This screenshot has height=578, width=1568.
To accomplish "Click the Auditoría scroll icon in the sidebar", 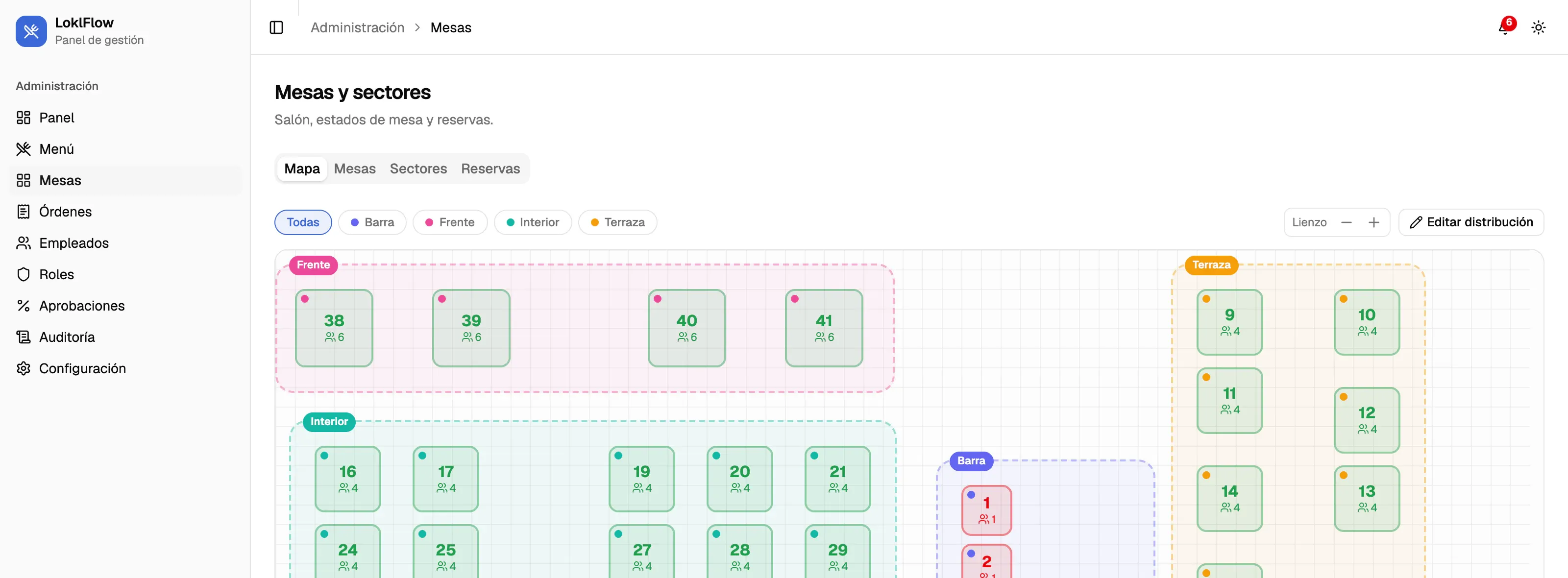I will (23, 337).
